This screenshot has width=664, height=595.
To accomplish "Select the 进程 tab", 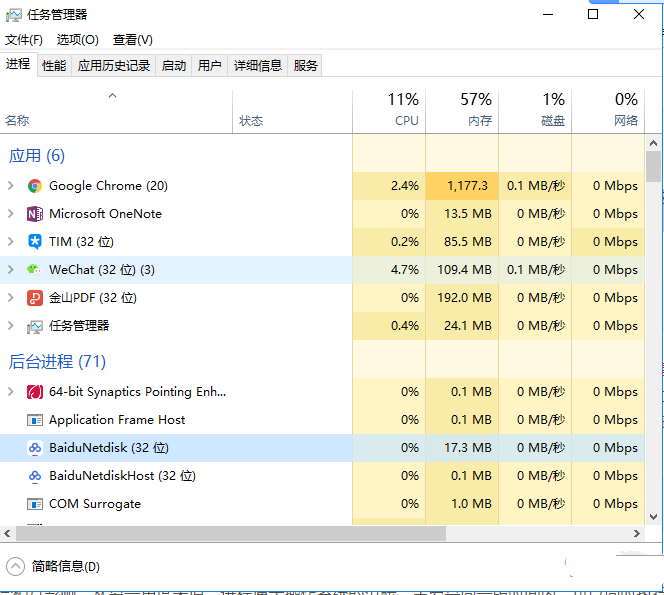I will pos(18,64).
